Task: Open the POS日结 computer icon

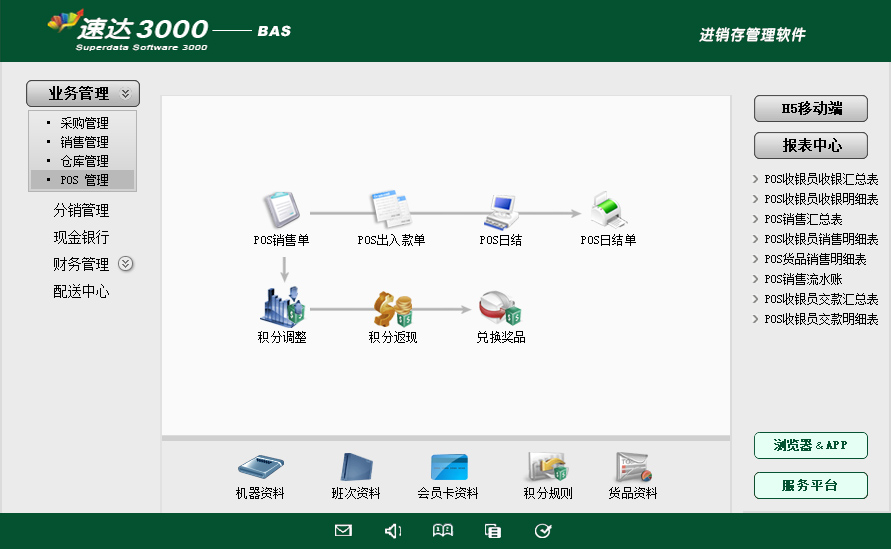Action: pyautogui.click(x=500, y=212)
